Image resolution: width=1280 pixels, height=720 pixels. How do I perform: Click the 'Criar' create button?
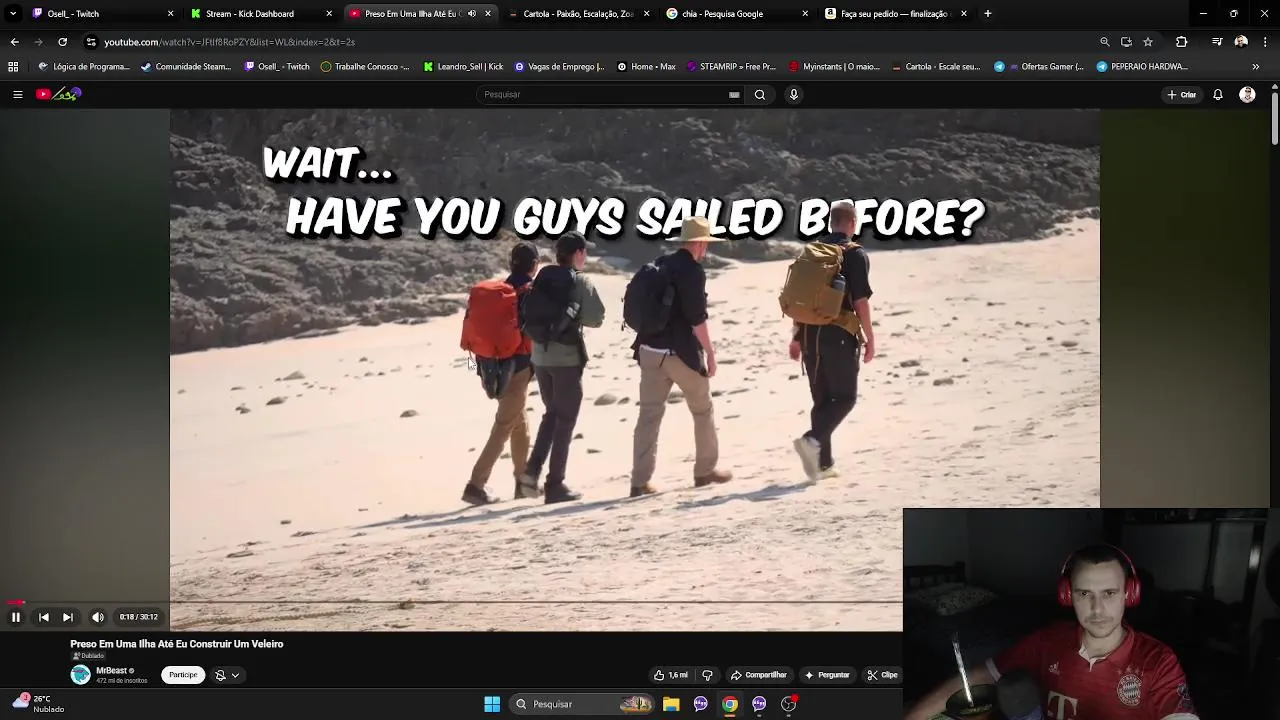pos(1181,94)
